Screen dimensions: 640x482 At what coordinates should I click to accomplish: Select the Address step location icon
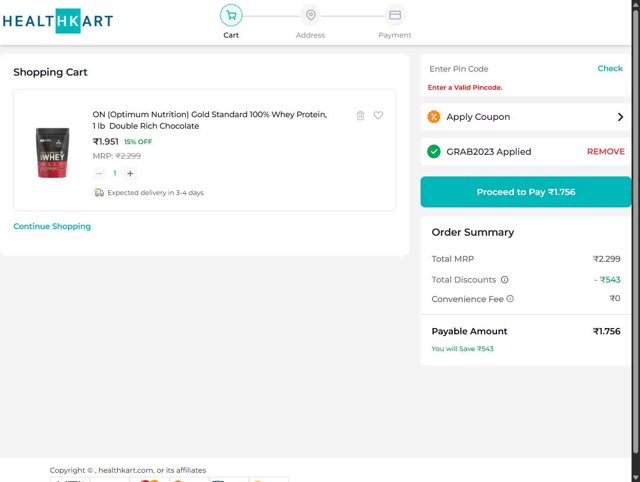point(311,16)
